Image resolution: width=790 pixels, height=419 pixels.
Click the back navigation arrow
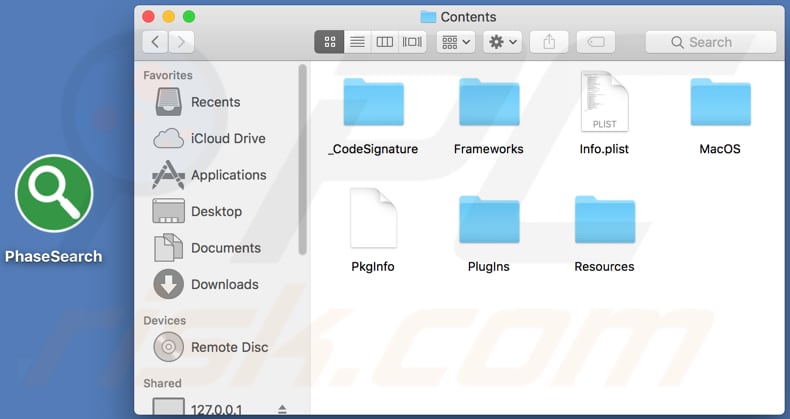155,42
